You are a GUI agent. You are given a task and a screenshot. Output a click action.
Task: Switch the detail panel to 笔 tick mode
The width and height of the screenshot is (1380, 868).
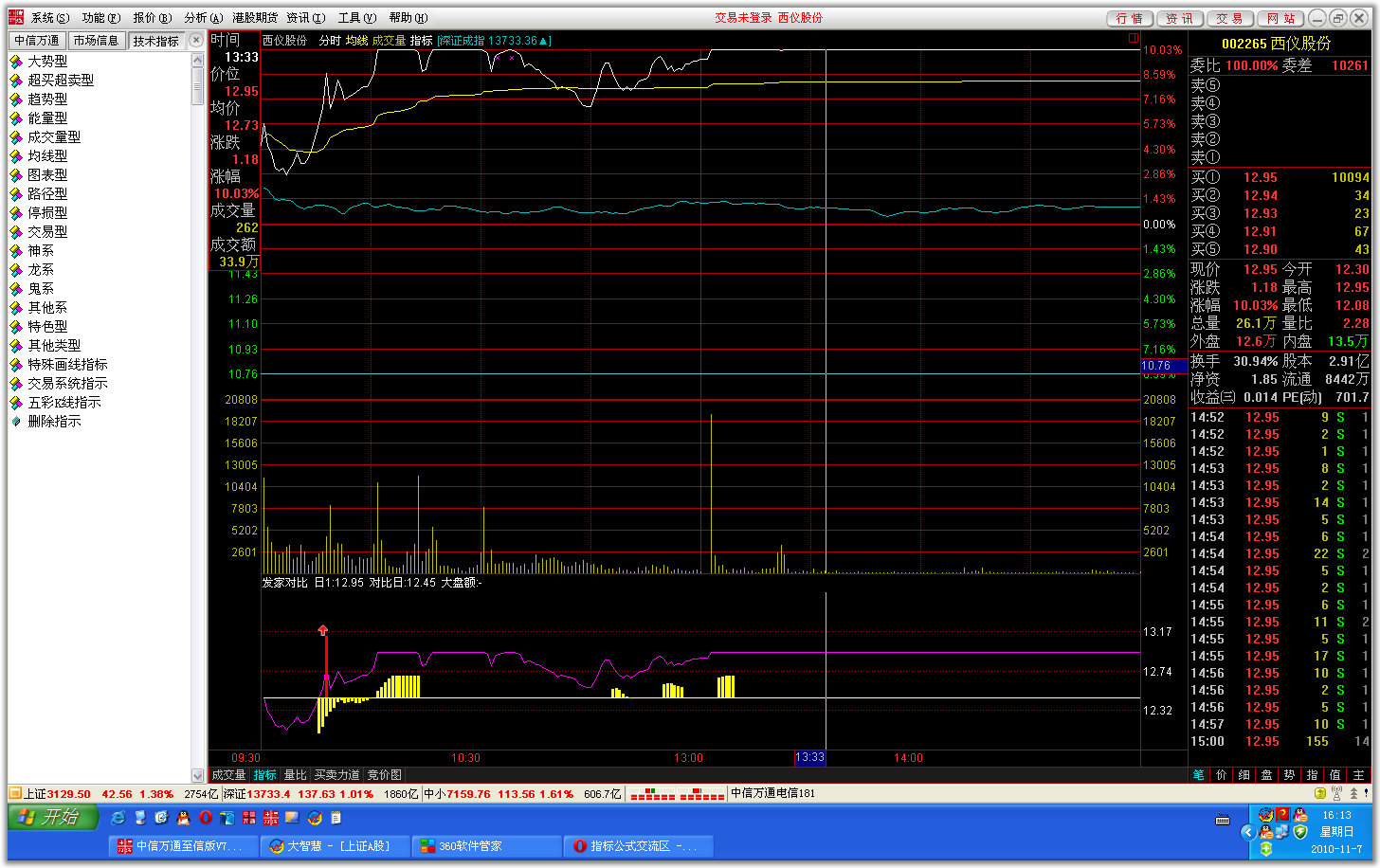(x=1198, y=775)
